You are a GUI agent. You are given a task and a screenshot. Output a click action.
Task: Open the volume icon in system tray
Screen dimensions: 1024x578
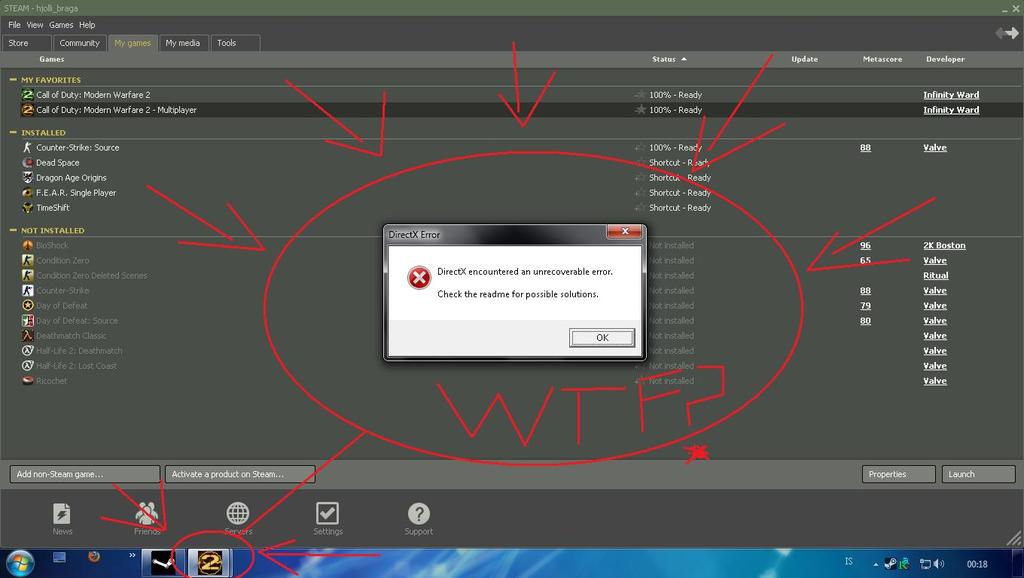pyautogui.click(x=939, y=564)
